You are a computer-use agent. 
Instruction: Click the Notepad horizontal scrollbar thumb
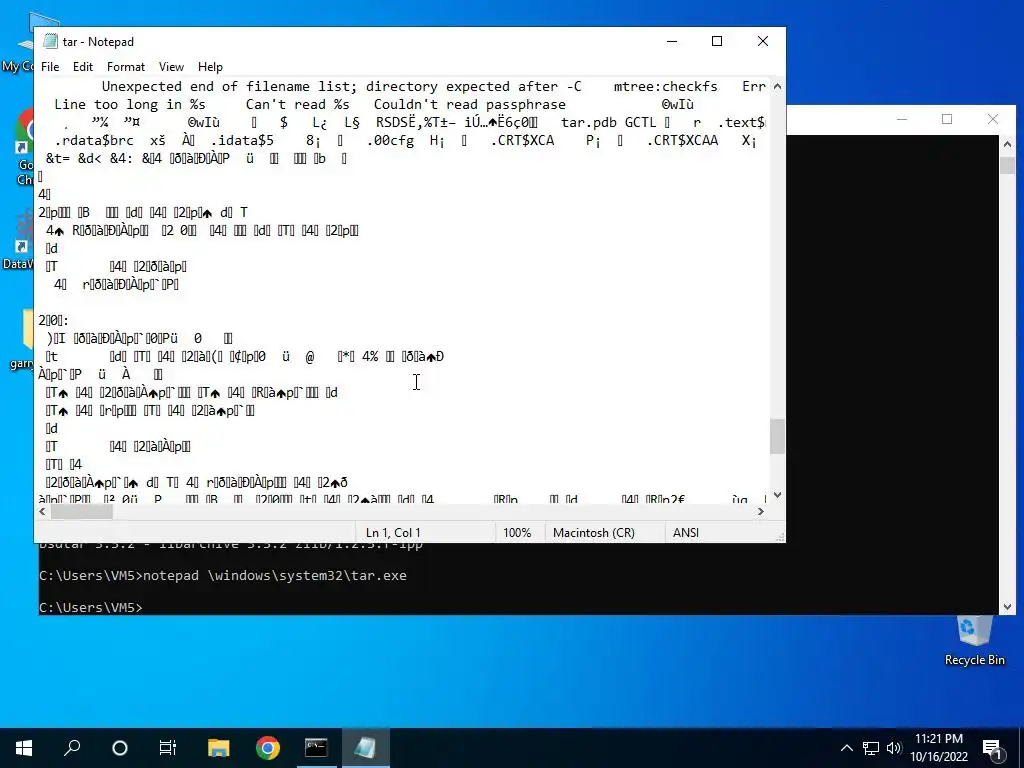82,512
